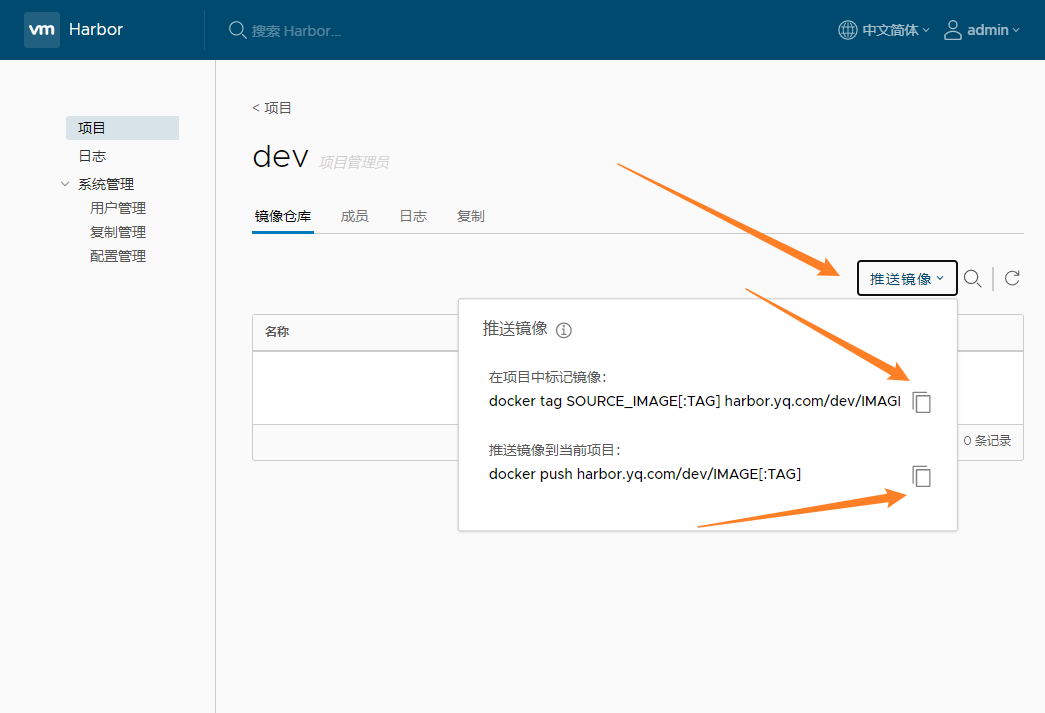Image resolution: width=1045 pixels, height=713 pixels.
Task: Click the admin user avatar icon
Action: [952, 30]
